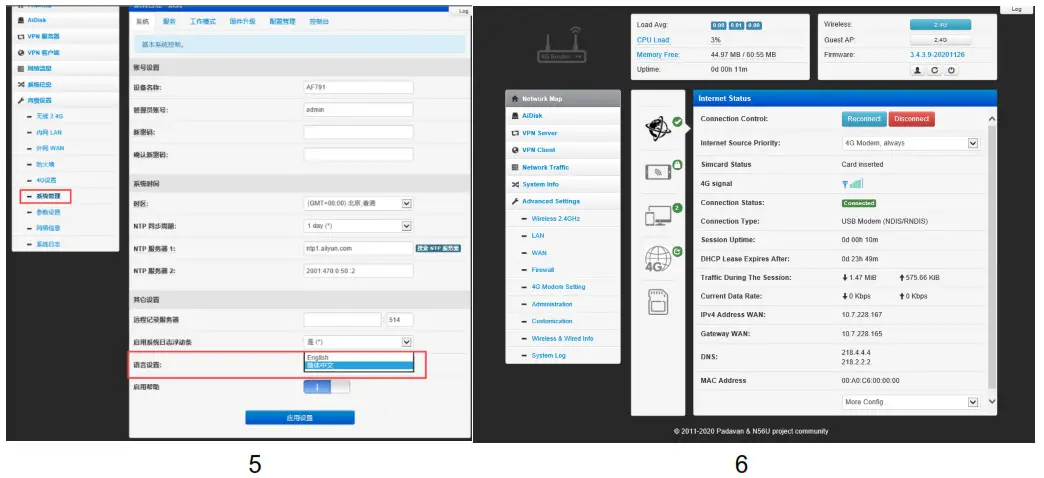This screenshot has width=1044, height=478.
Task: Click the 搜索 NTP 服务器 button
Action: [x=438, y=248]
